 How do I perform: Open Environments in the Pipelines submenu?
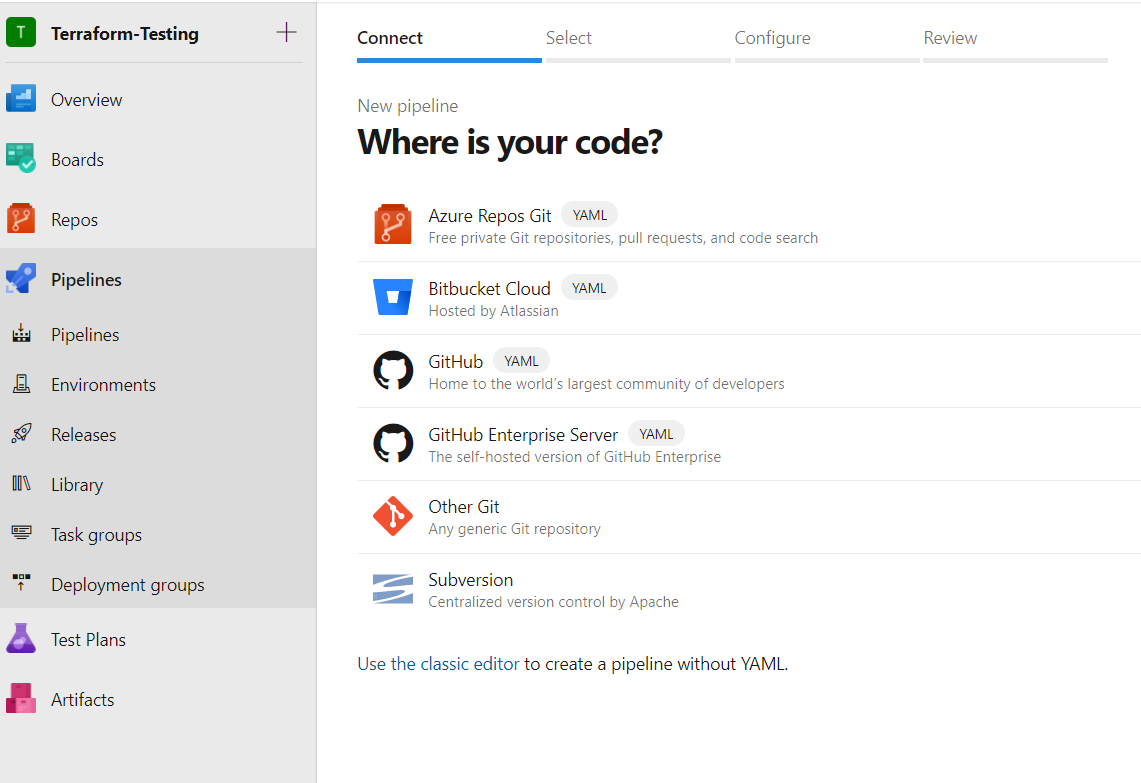click(103, 385)
